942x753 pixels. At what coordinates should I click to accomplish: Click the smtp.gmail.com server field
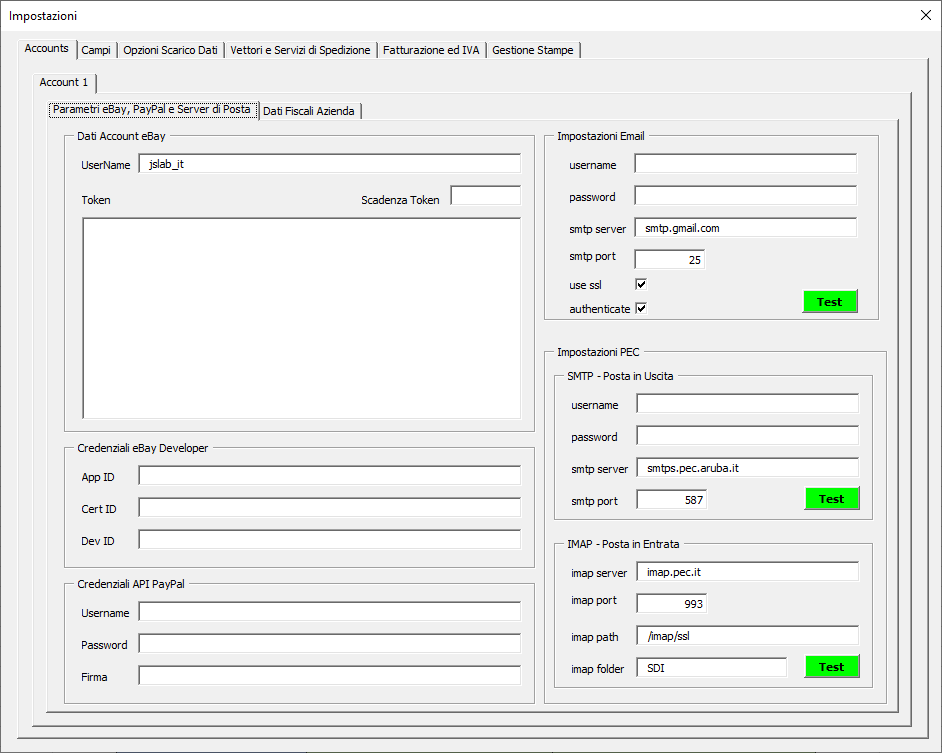tap(746, 228)
